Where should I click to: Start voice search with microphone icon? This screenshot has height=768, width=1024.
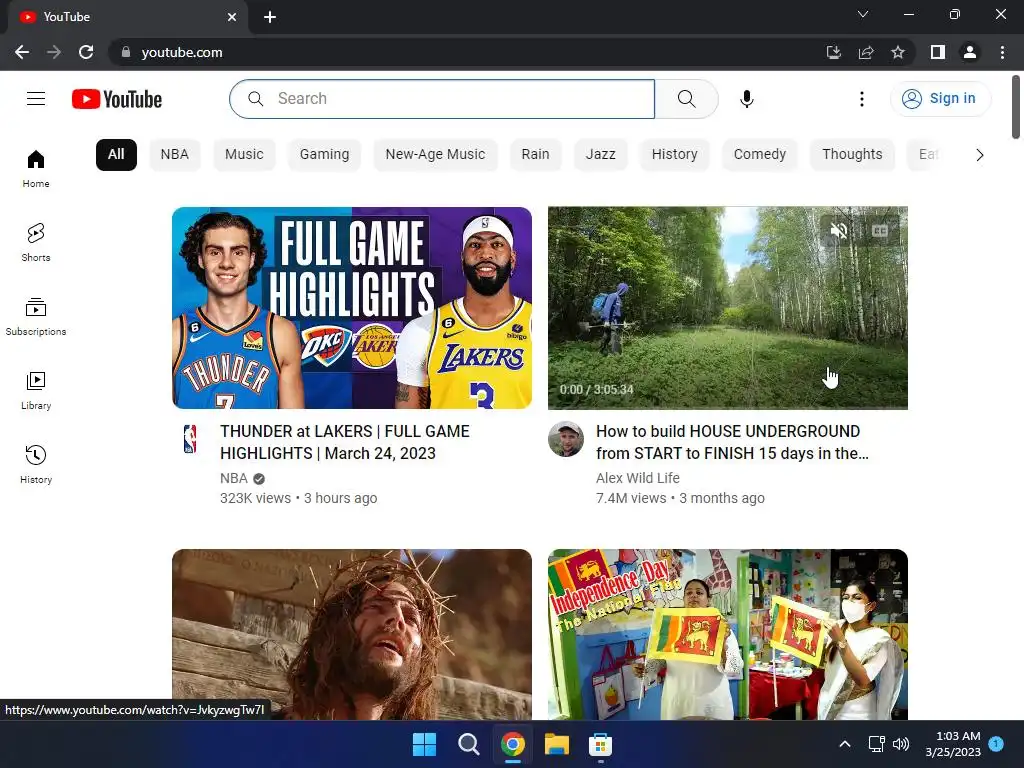(x=746, y=99)
